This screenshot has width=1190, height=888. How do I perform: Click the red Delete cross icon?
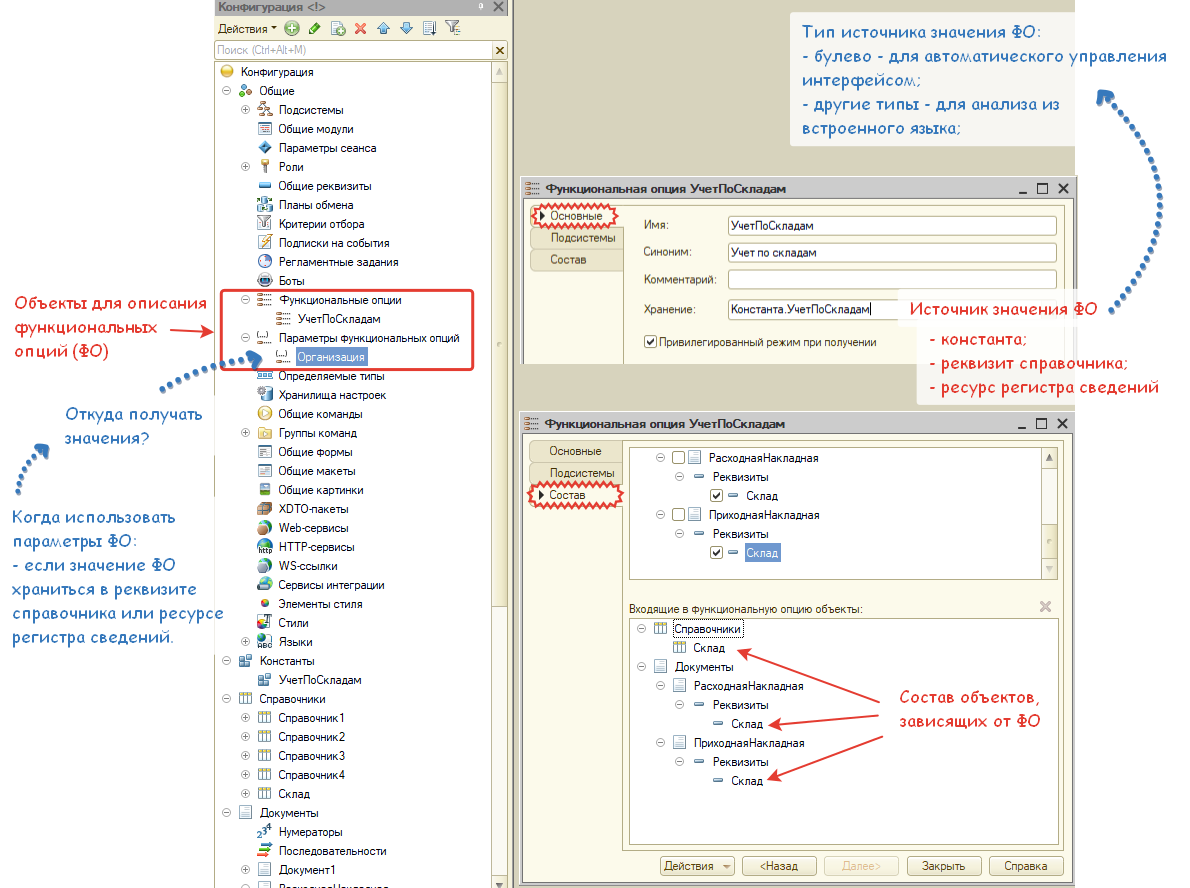[x=360, y=28]
